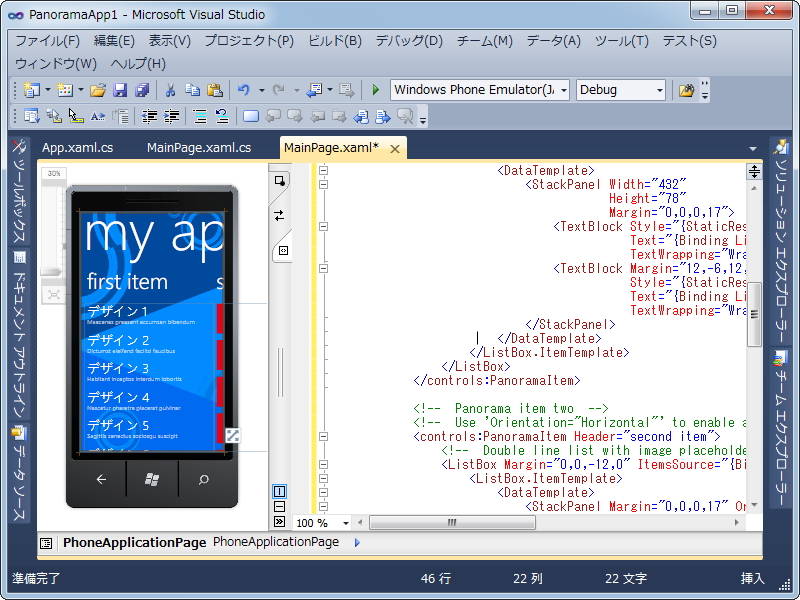Viewport: 800px width, 600px height.
Task: Click the Paste clipboard icon
Action: (214, 90)
